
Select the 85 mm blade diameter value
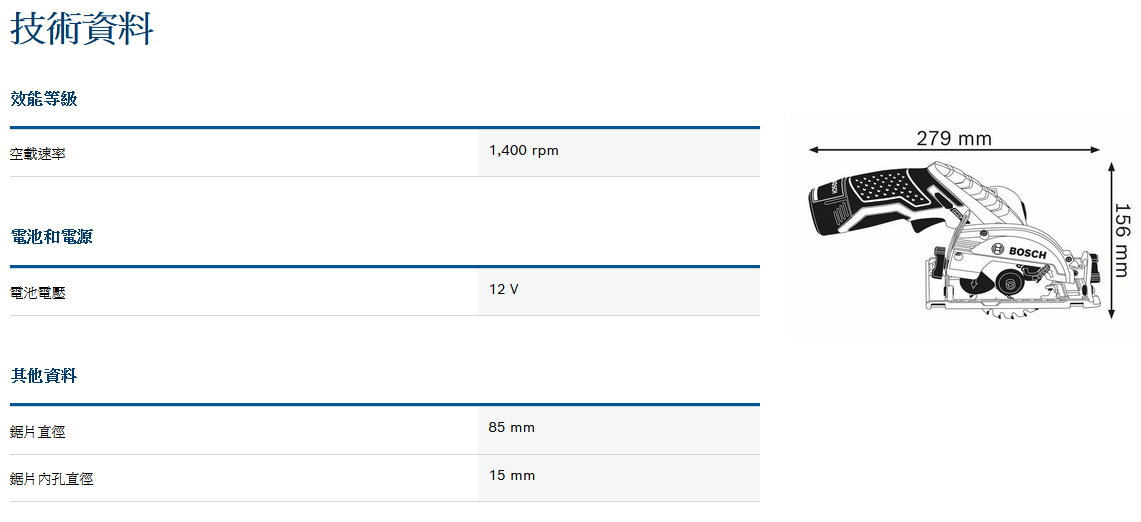[x=512, y=428]
